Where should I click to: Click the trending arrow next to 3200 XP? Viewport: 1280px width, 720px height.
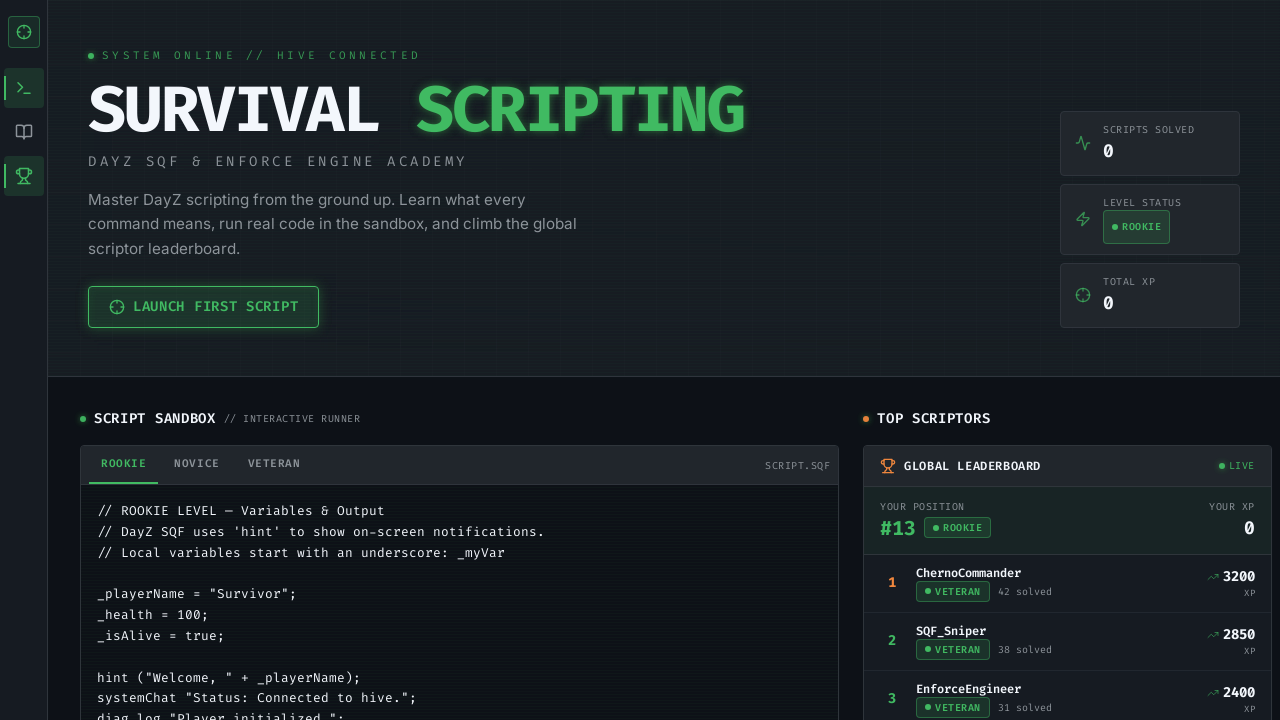[x=1213, y=577]
